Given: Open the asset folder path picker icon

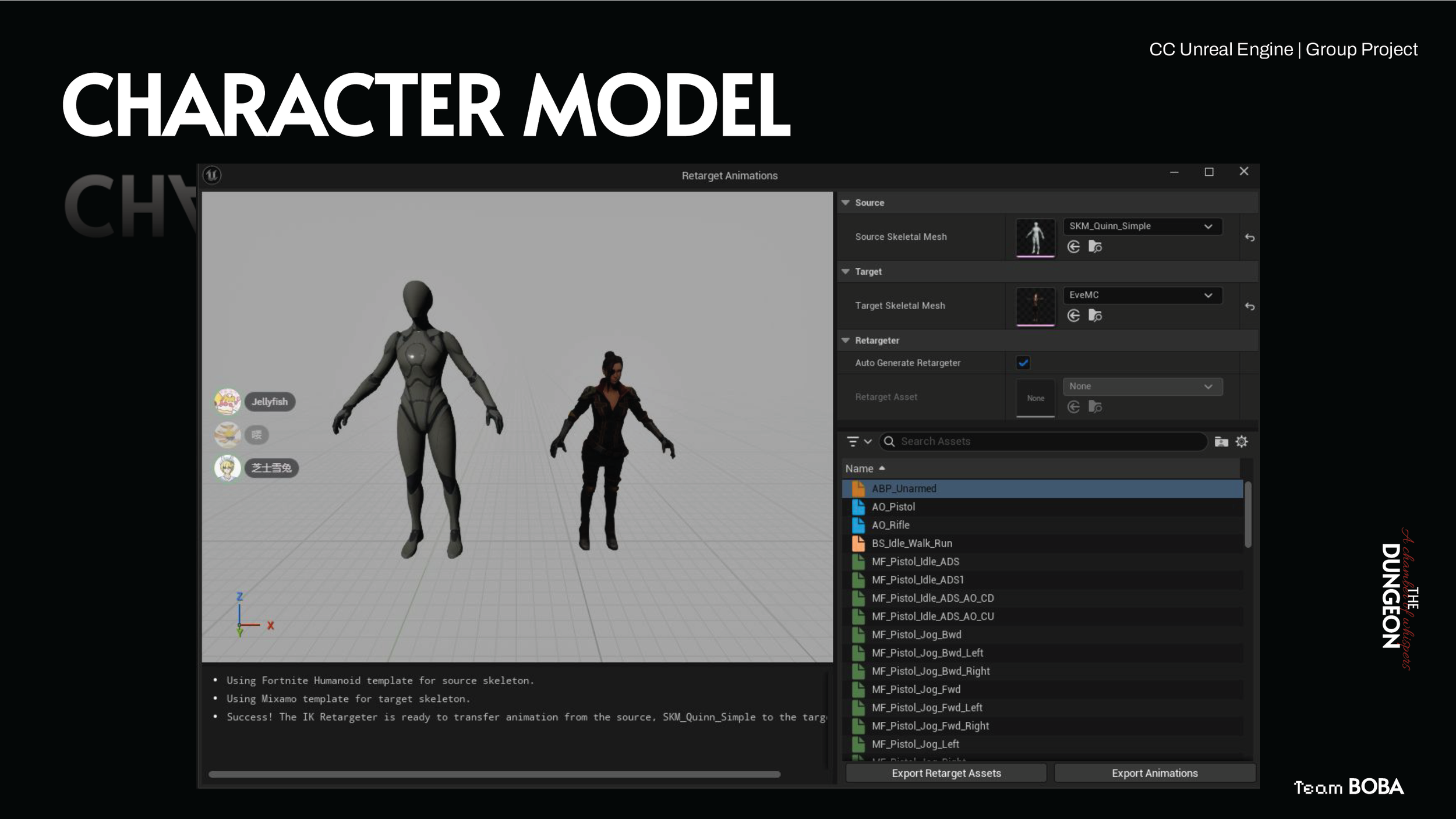Looking at the screenshot, I should (x=1221, y=442).
